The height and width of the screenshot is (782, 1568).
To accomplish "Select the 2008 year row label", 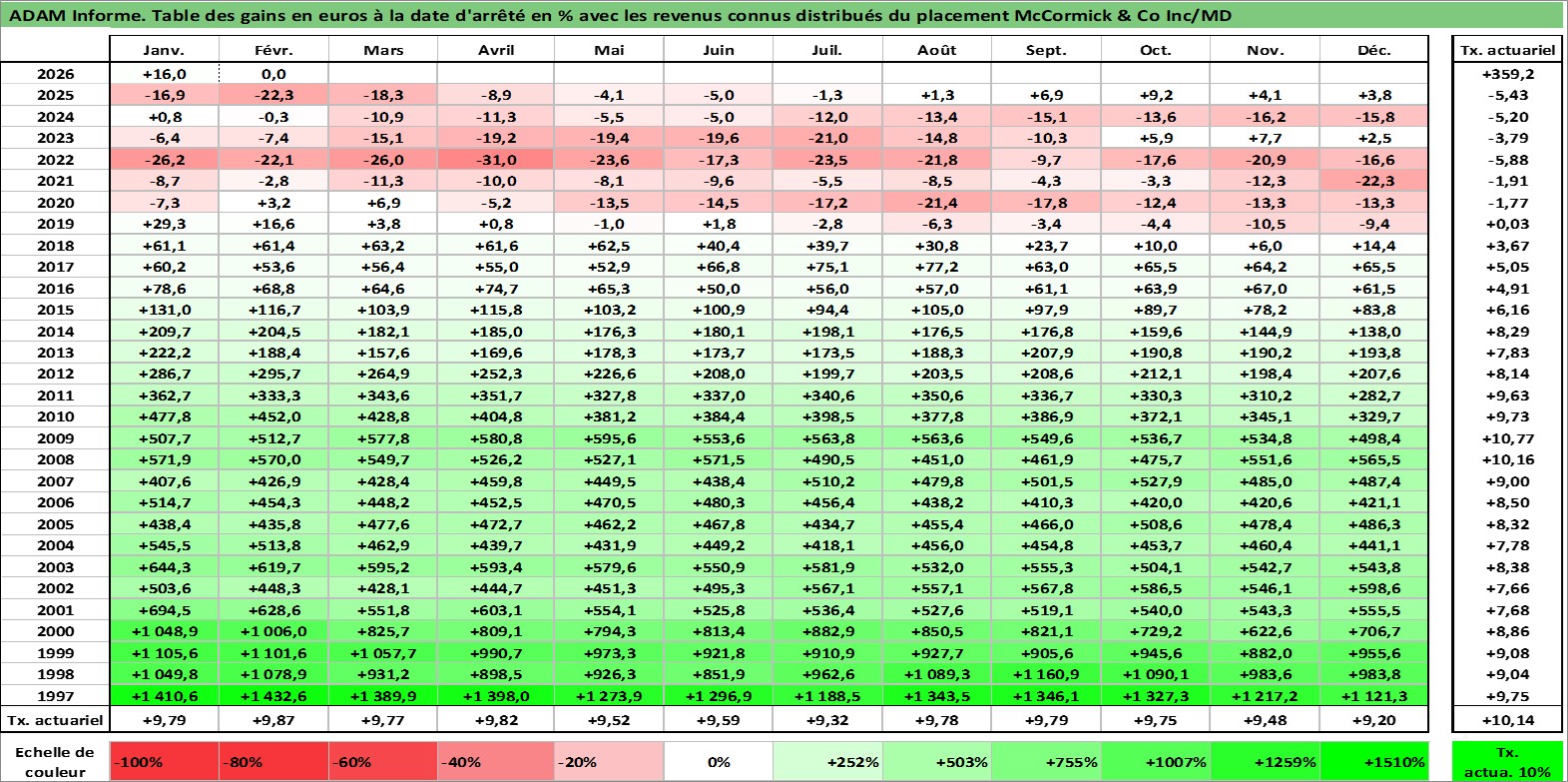I will pos(55,459).
